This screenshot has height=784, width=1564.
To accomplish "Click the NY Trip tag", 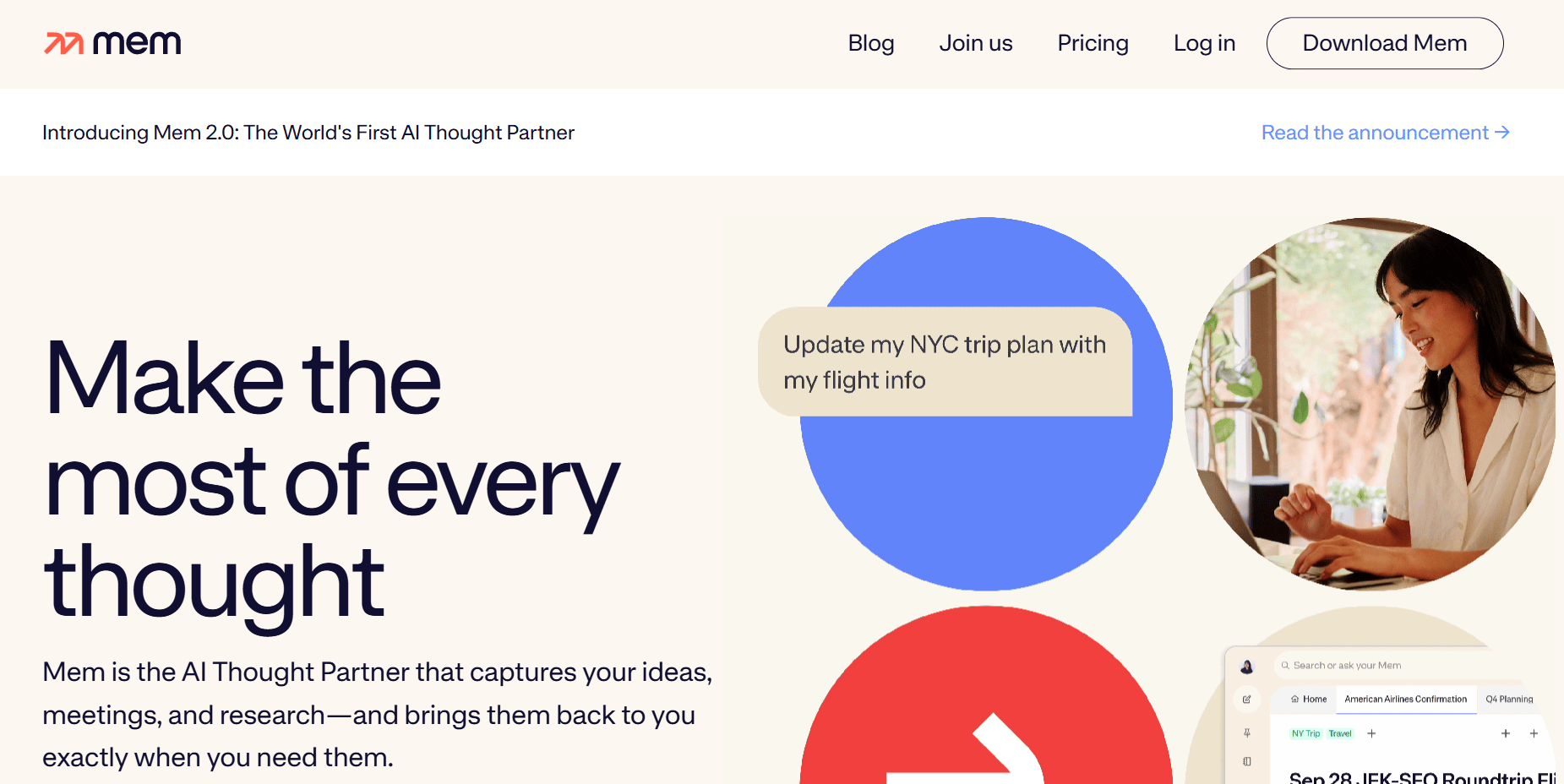I will point(1305,733).
